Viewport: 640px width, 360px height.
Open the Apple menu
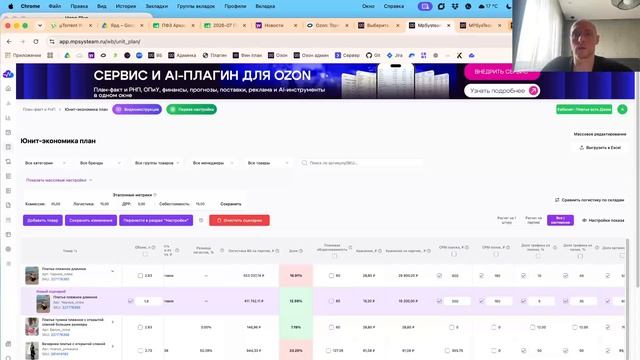(11, 6)
